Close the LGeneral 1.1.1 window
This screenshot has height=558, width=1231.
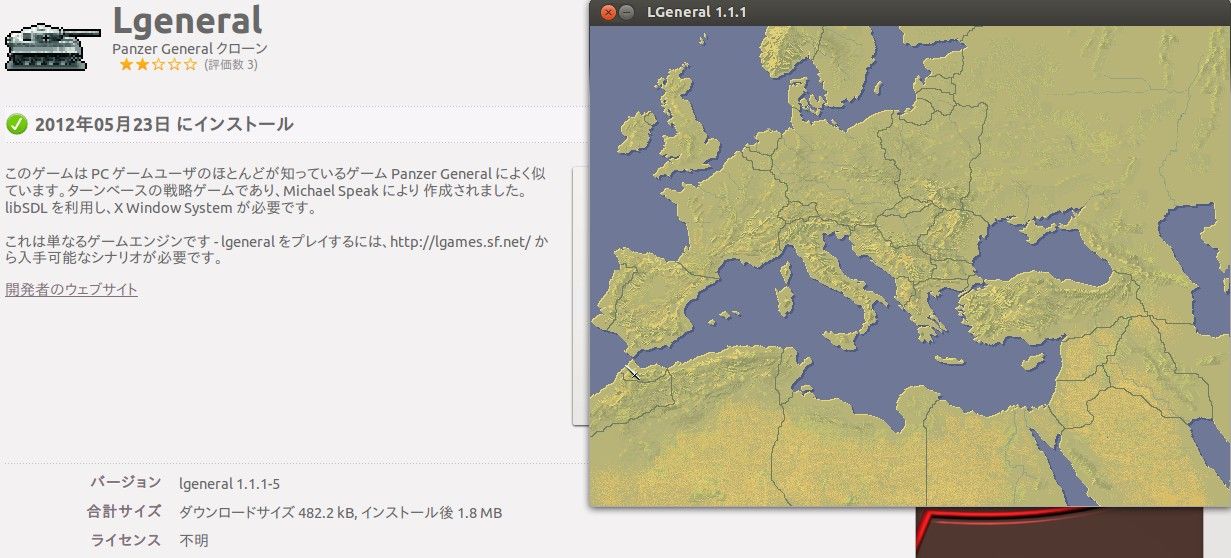click(x=608, y=12)
